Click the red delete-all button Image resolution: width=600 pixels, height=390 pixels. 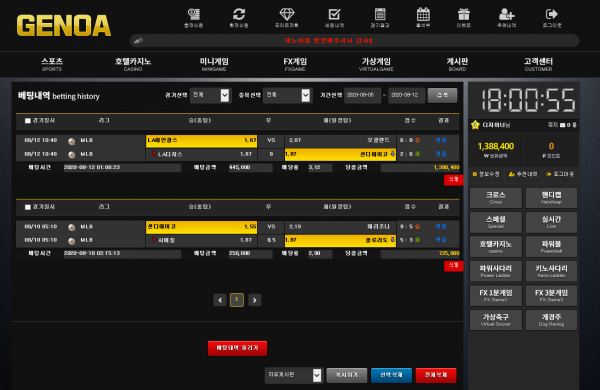pos(436,375)
